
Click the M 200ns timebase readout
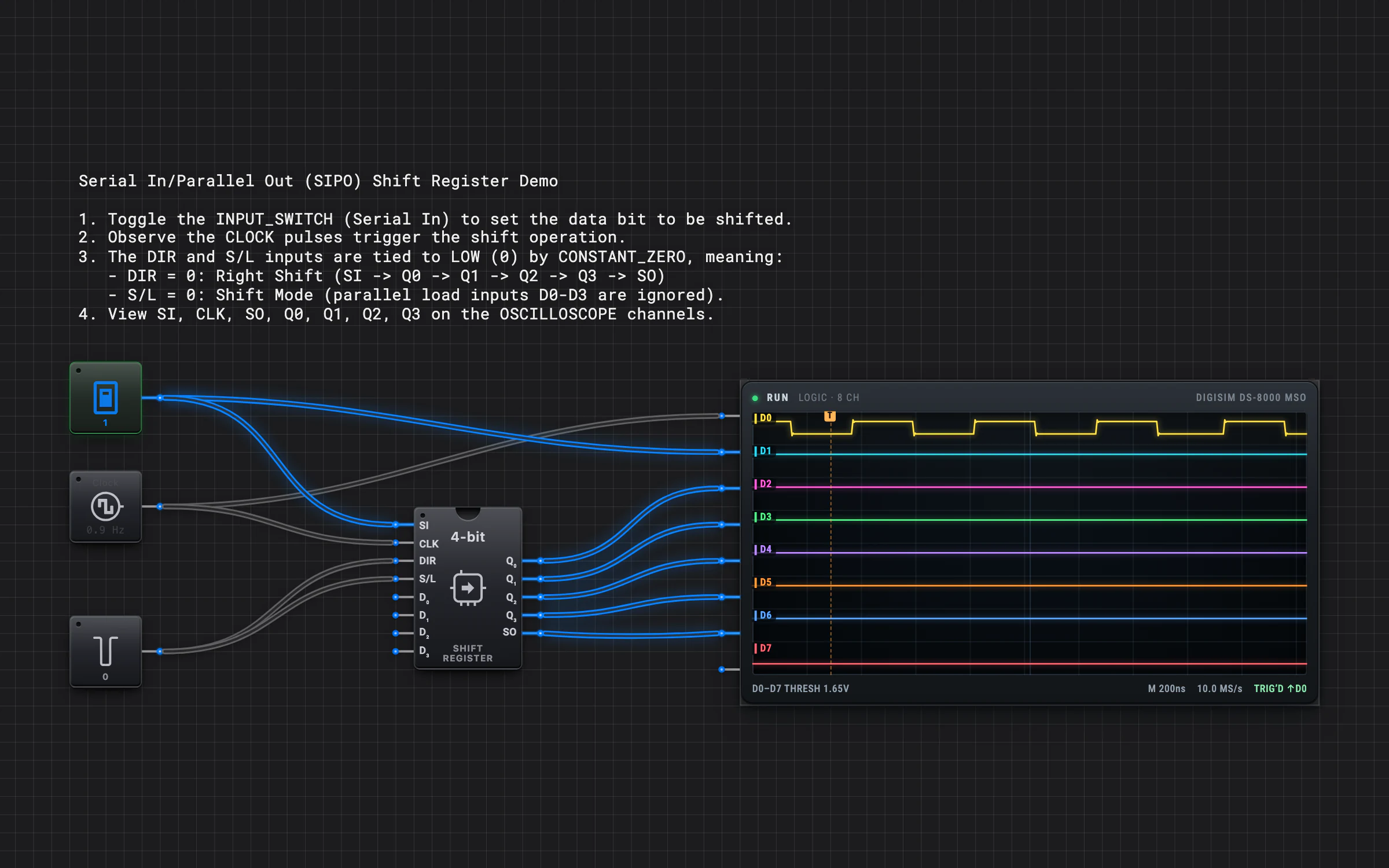coord(1166,689)
